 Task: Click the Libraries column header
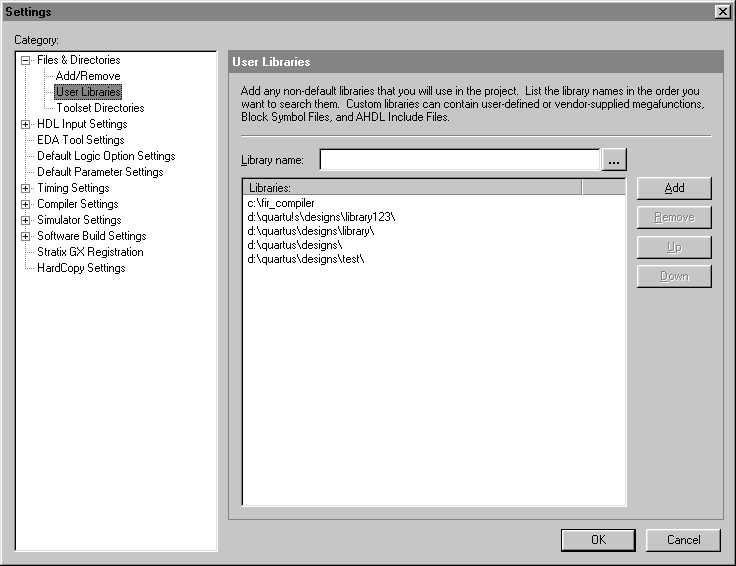point(411,187)
